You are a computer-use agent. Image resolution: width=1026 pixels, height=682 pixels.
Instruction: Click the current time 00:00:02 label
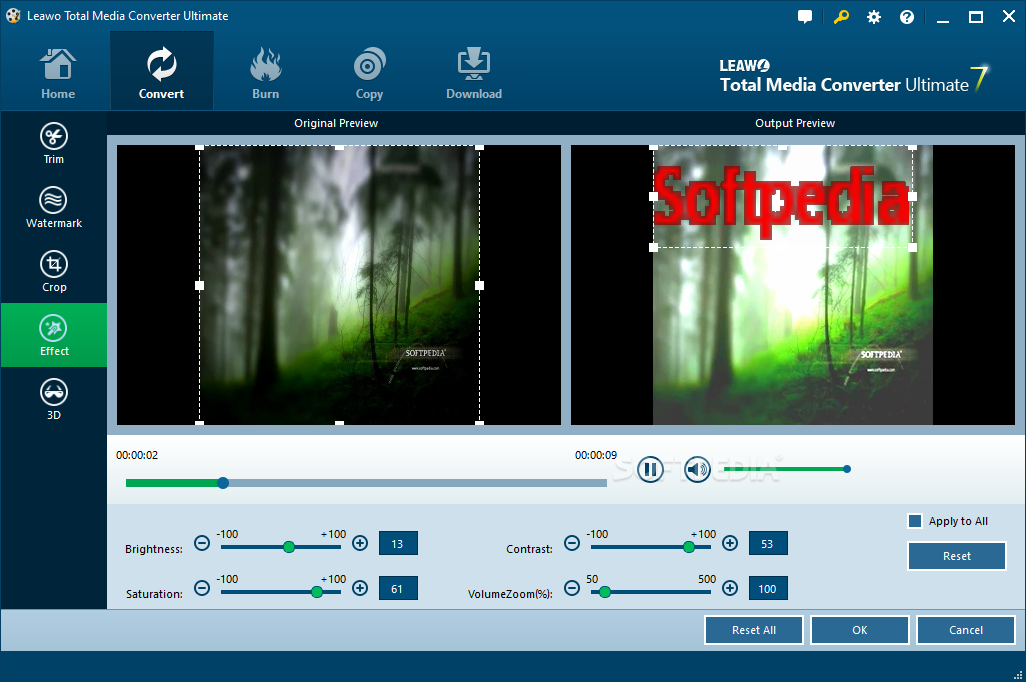pyautogui.click(x=137, y=455)
